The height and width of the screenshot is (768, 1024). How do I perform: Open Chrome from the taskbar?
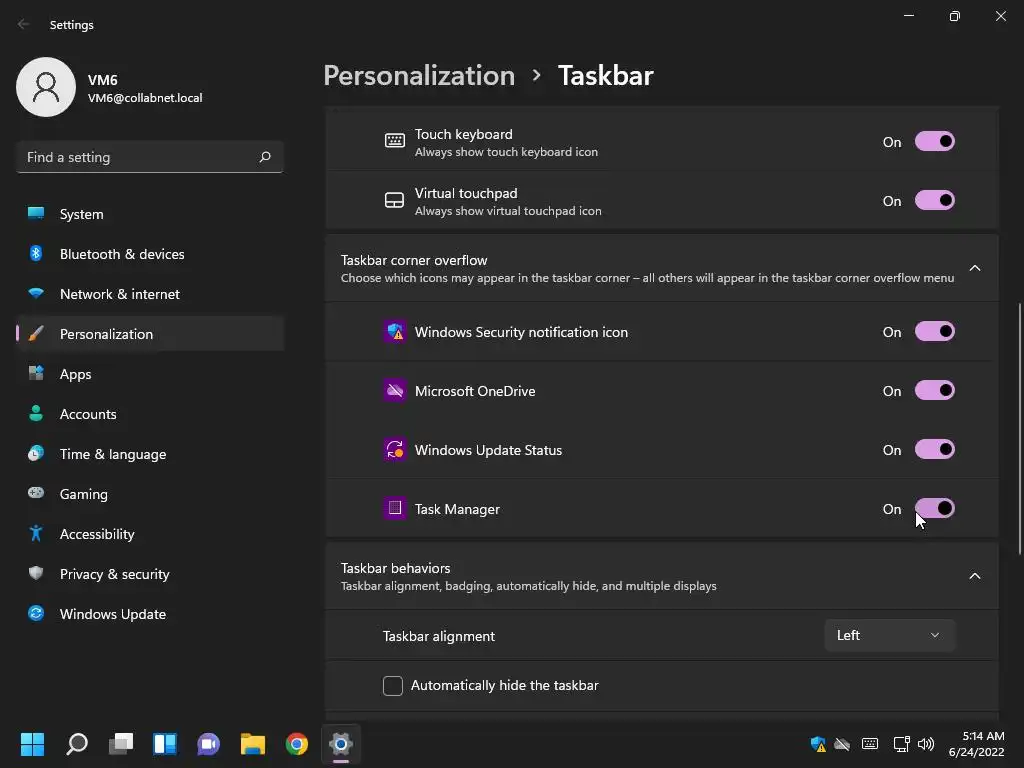coord(296,744)
